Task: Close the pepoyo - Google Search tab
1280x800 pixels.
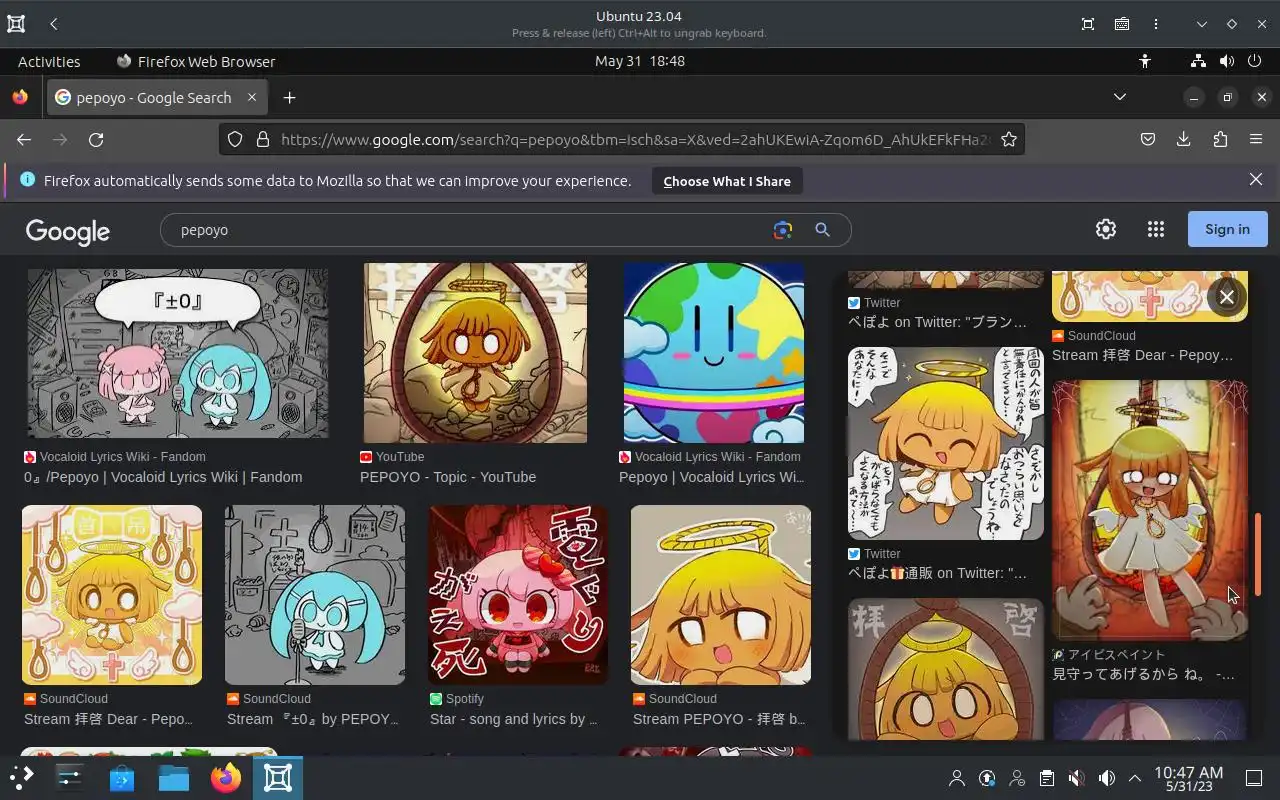Action: [x=252, y=97]
